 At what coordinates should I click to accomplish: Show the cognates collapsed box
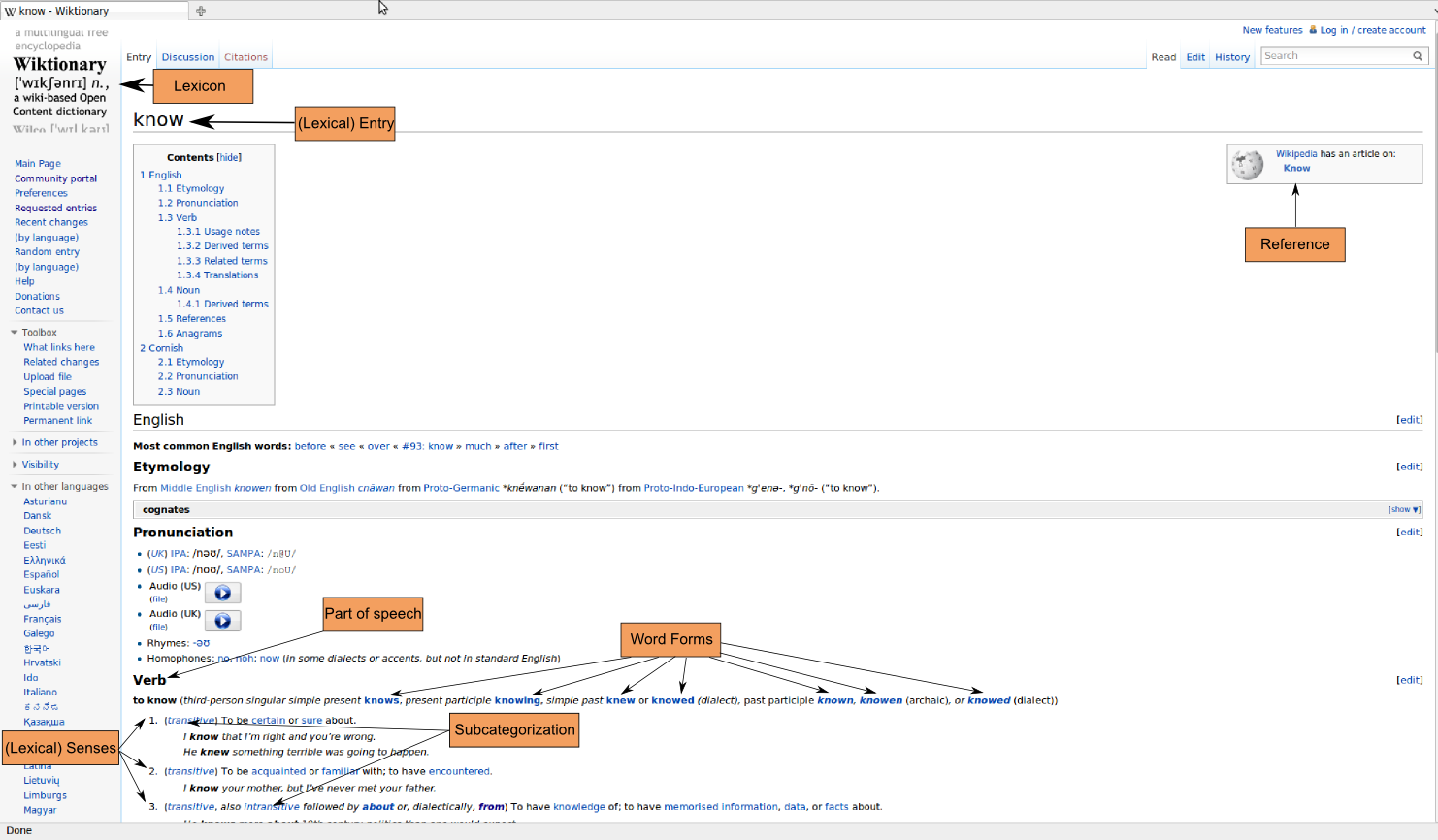[x=1403, y=509]
